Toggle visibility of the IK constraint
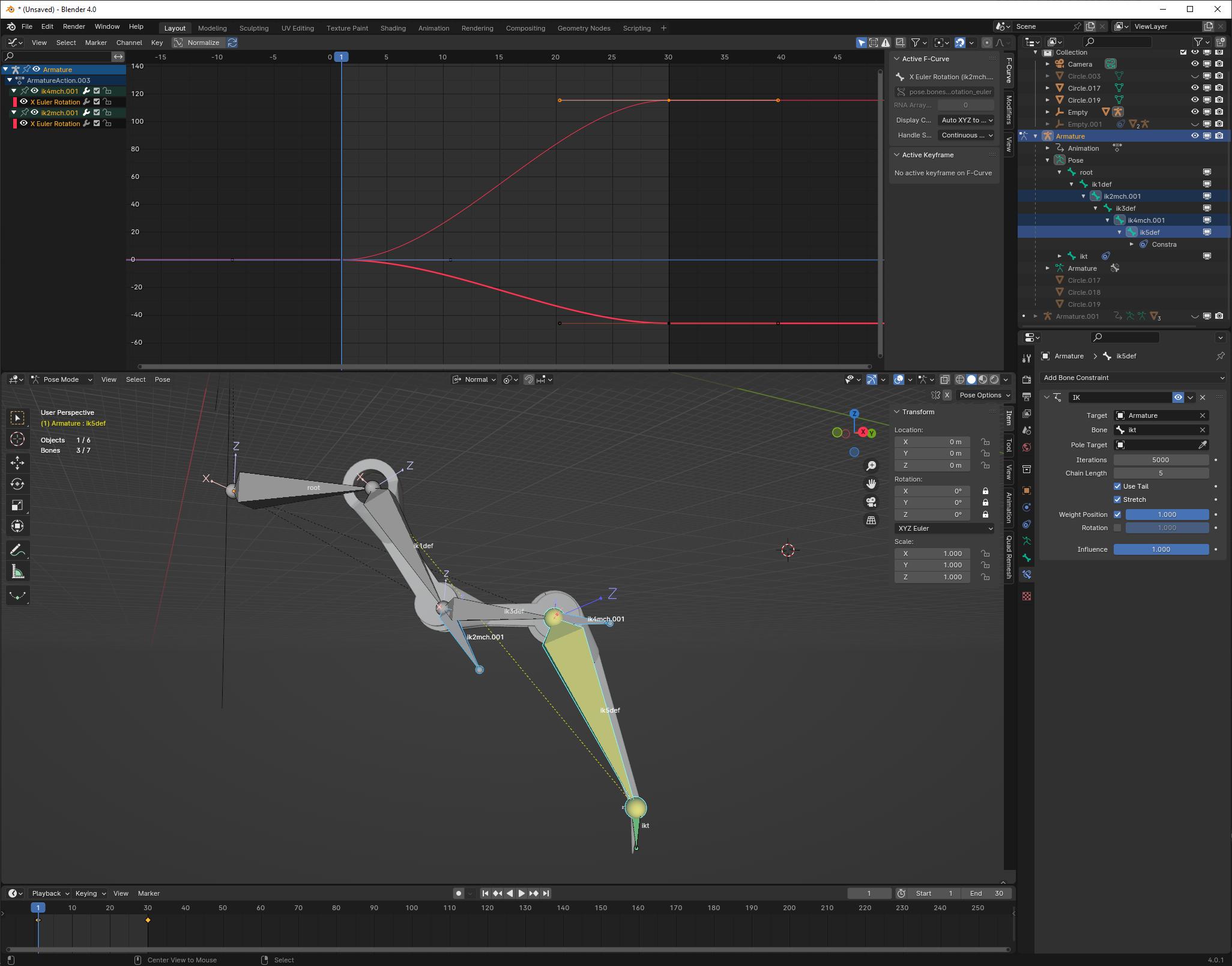The height and width of the screenshot is (966, 1232). coord(1178,397)
